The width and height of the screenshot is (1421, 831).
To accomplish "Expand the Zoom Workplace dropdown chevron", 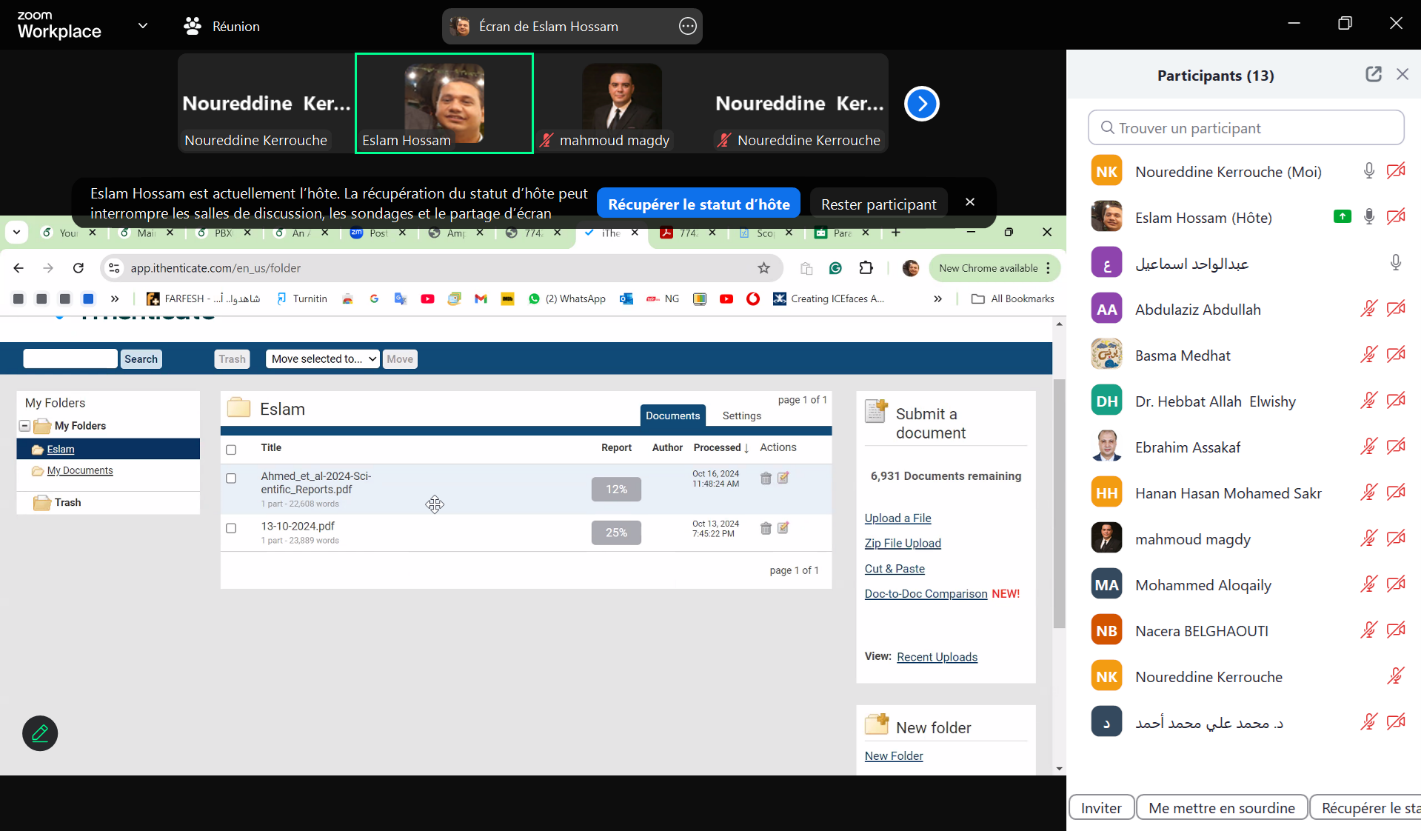I will click(x=143, y=26).
